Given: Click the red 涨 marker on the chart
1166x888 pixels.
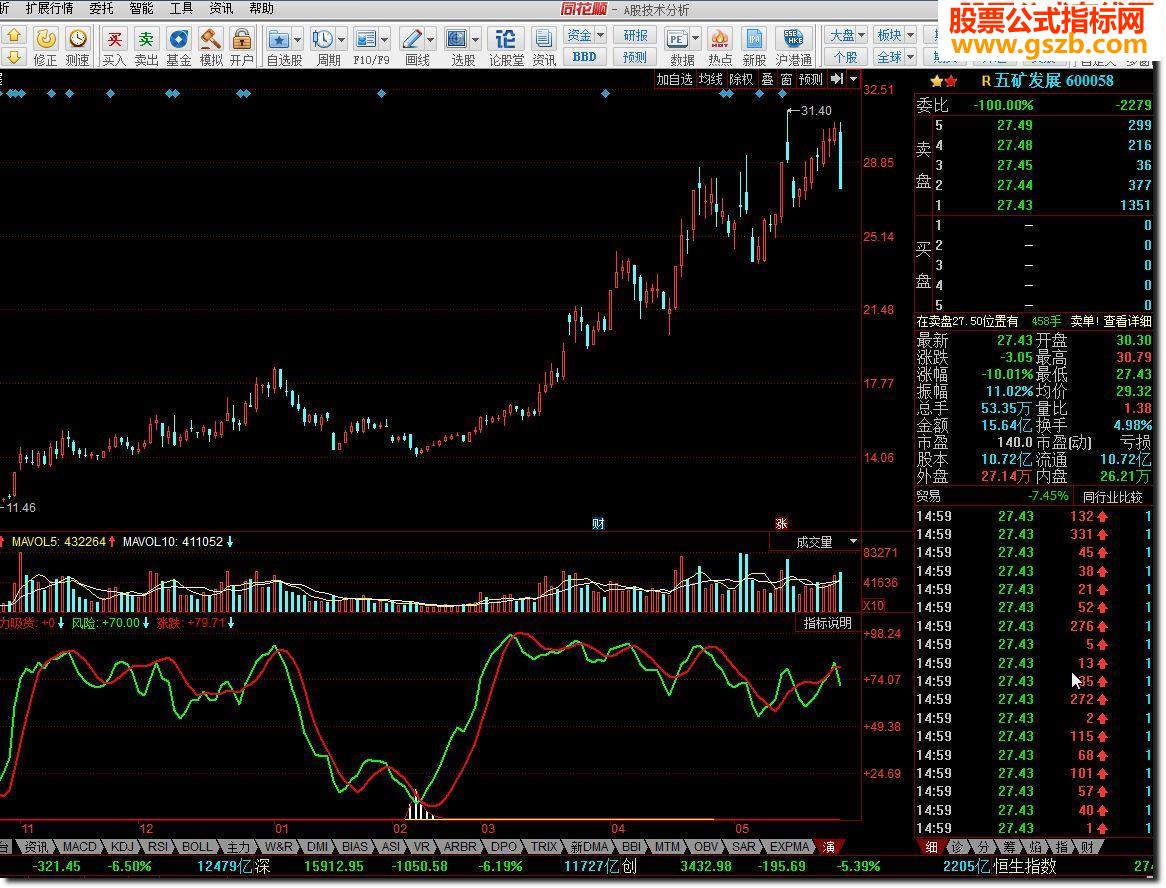Looking at the screenshot, I should [781, 524].
